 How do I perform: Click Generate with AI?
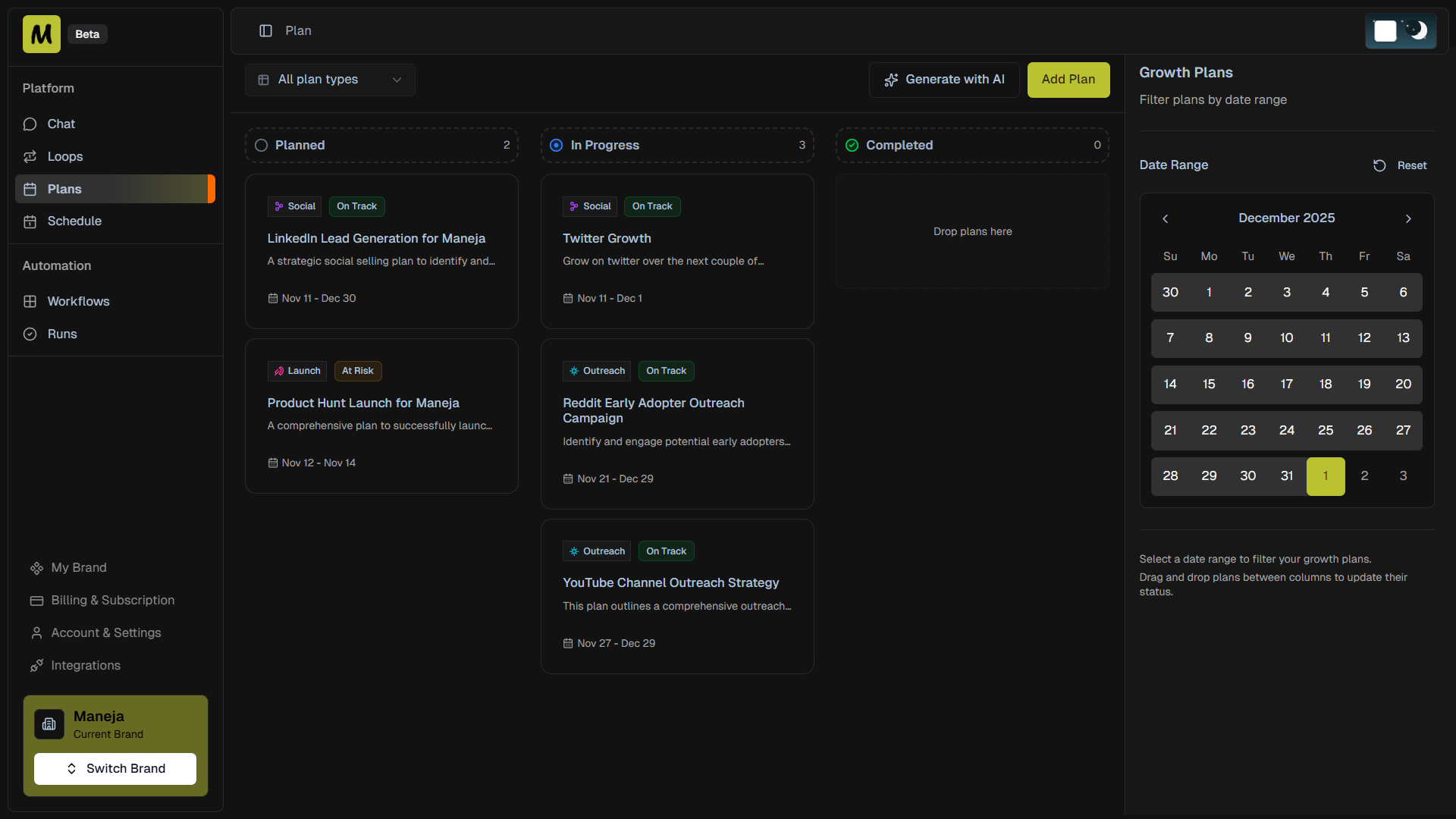943,79
